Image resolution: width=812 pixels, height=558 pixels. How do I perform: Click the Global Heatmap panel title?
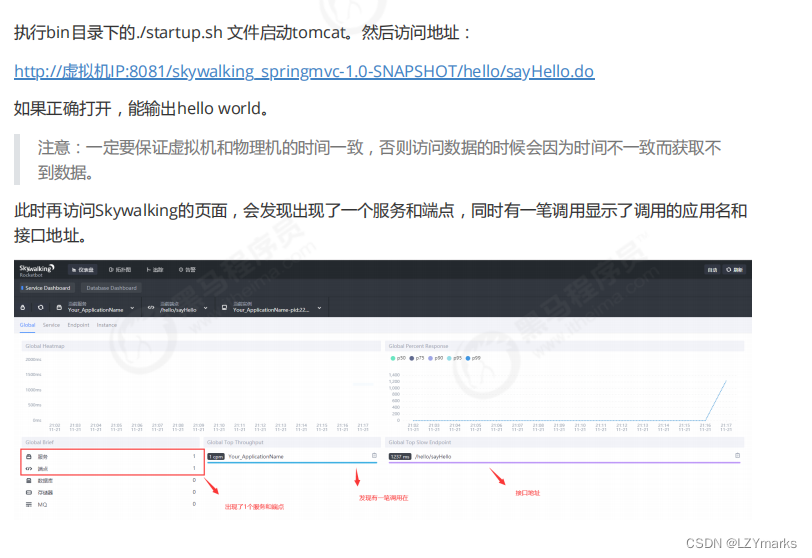(45, 346)
